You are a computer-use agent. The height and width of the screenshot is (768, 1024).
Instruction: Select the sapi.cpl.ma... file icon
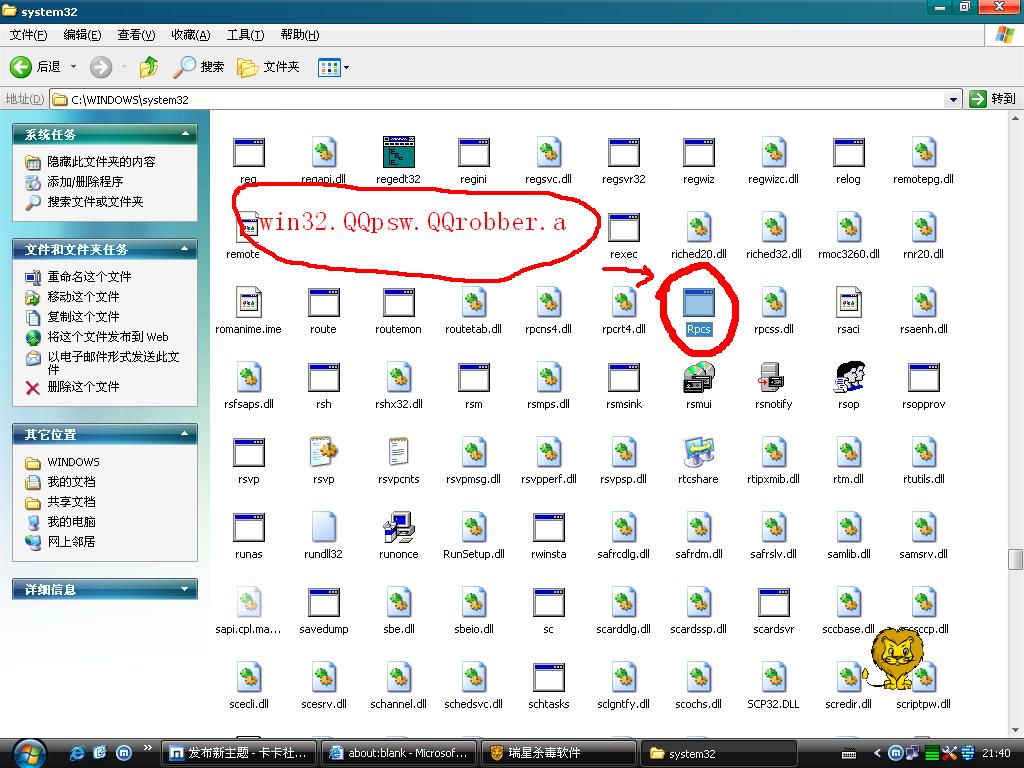click(x=248, y=602)
